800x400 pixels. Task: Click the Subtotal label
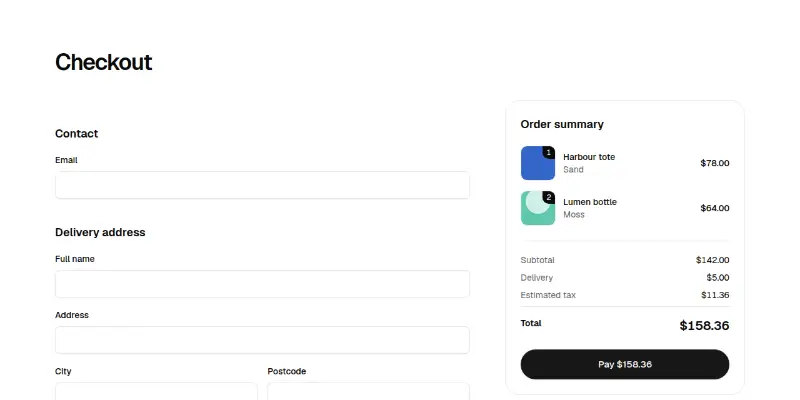(537, 260)
